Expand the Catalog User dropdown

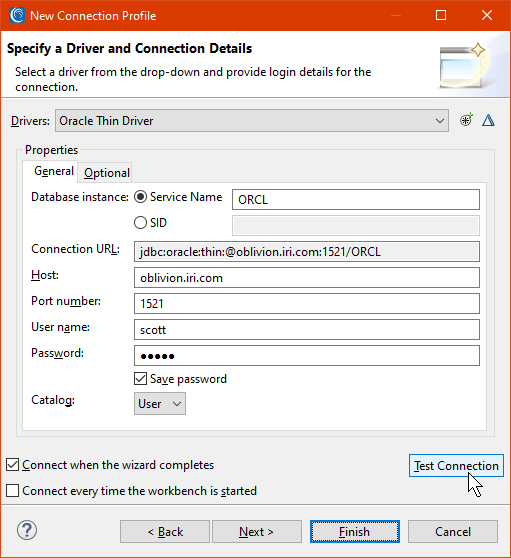tap(160, 404)
